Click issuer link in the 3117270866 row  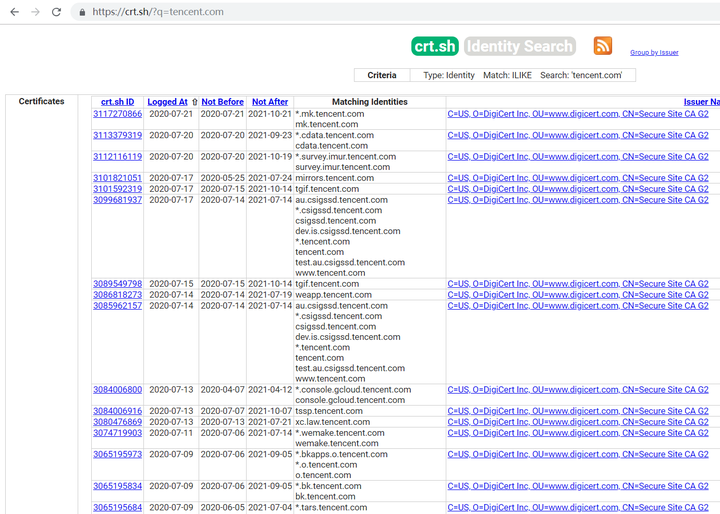(578, 114)
